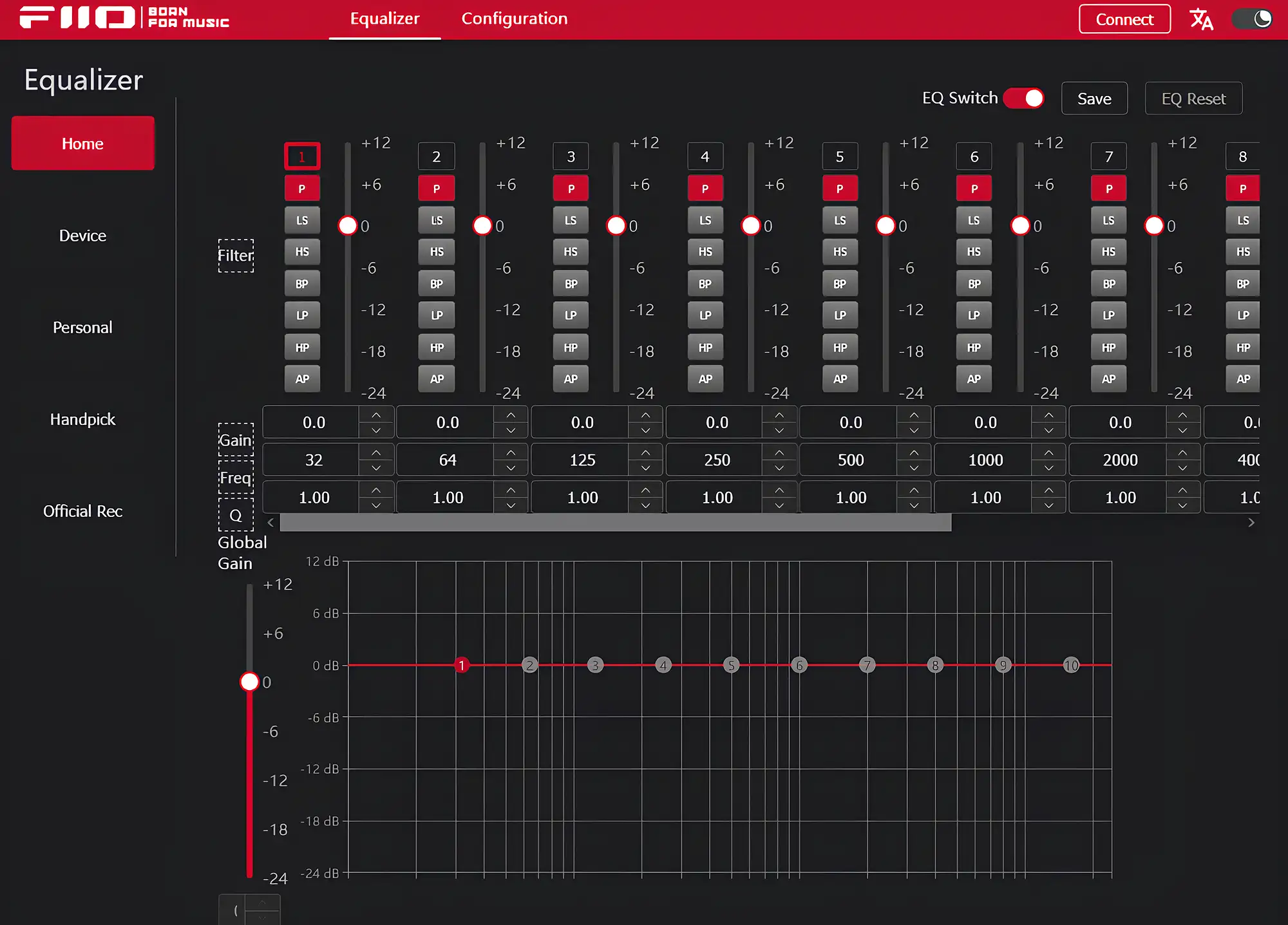Decrease band 2 gain with down arrow
This screenshot has width=1288, height=925.
pyautogui.click(x=511, y=431)
